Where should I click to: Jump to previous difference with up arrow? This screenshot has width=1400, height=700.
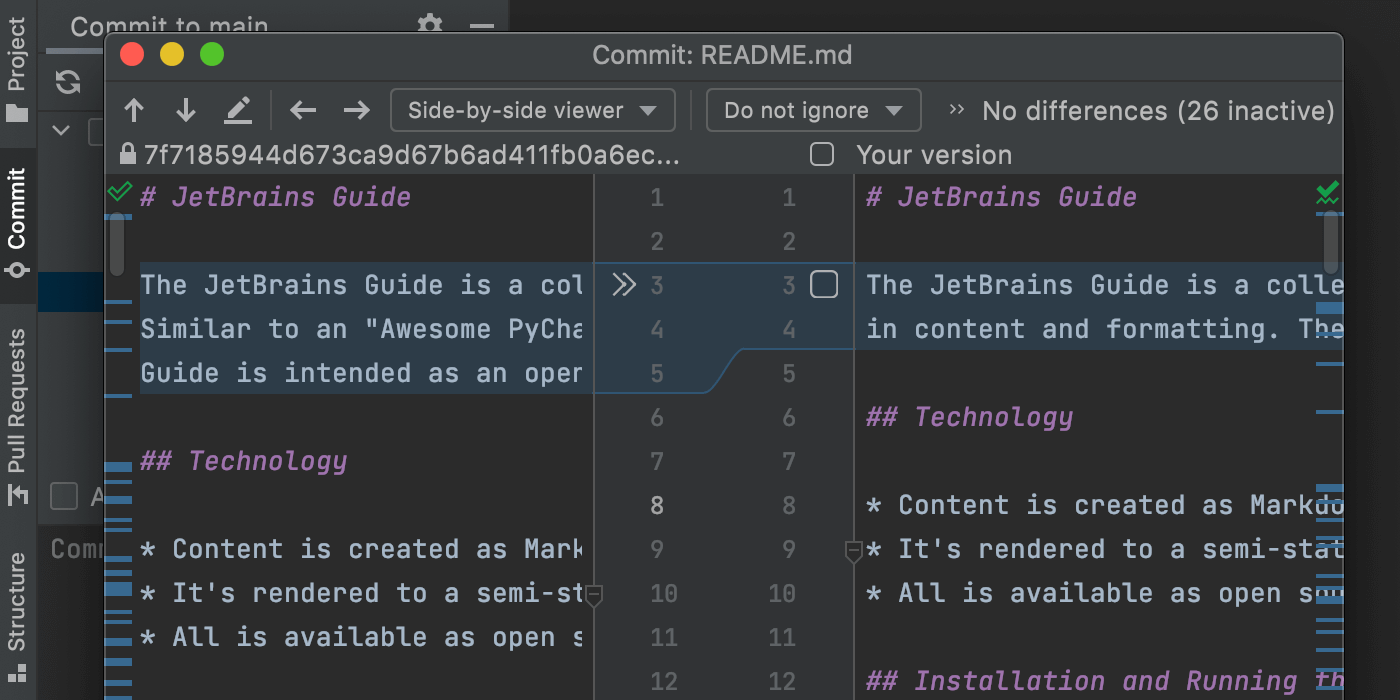(134, 110)
